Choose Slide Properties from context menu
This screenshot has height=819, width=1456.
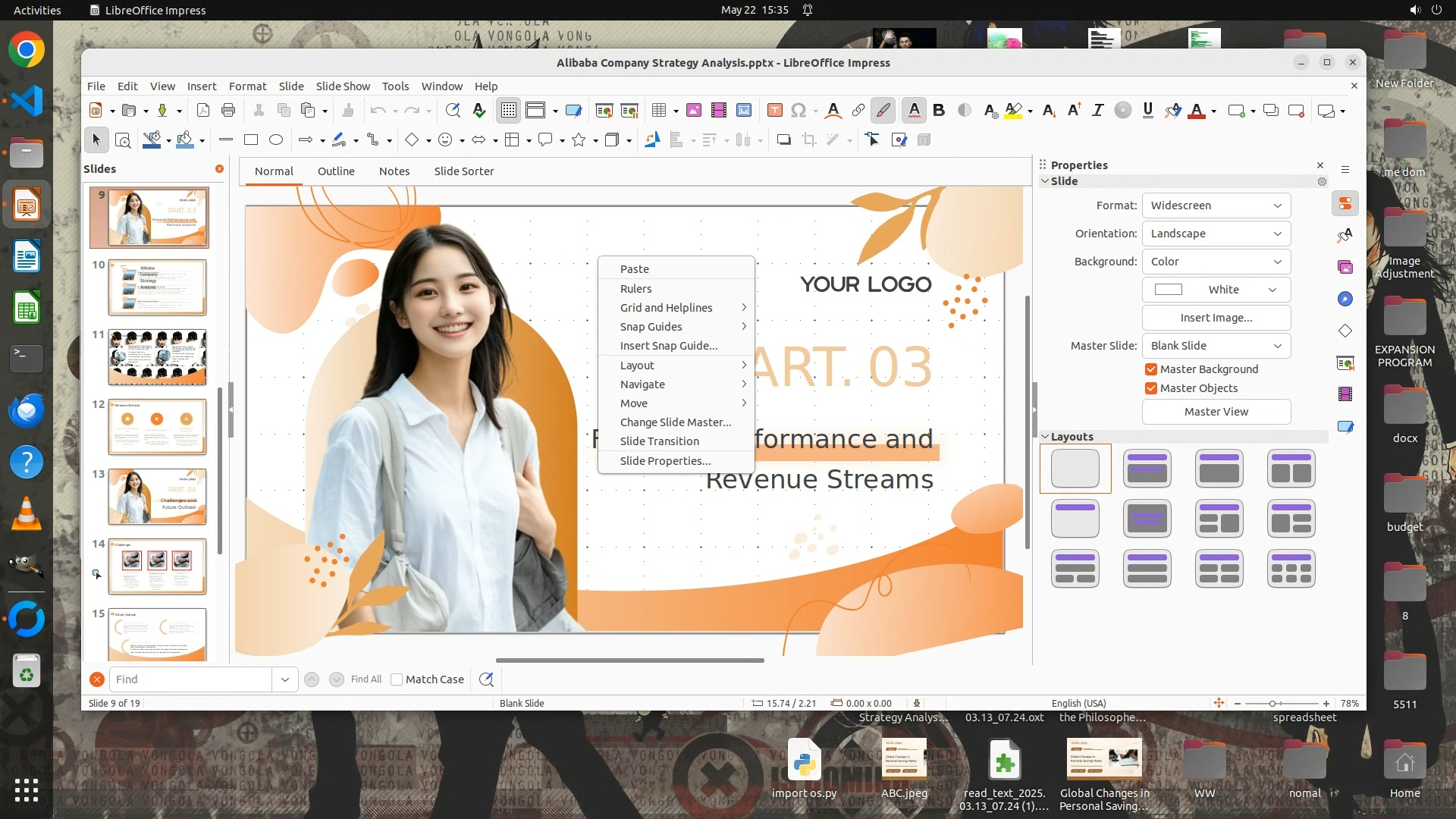(665, 461)
